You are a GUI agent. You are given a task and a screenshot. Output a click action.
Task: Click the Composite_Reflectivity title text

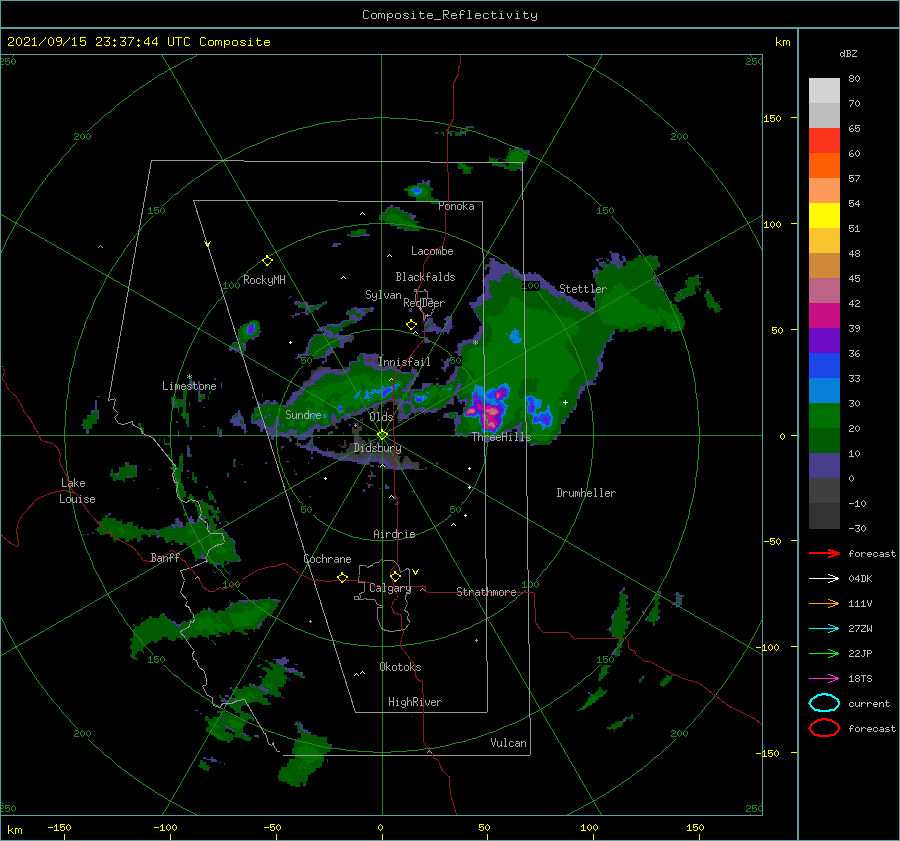(x=449, y=15)
